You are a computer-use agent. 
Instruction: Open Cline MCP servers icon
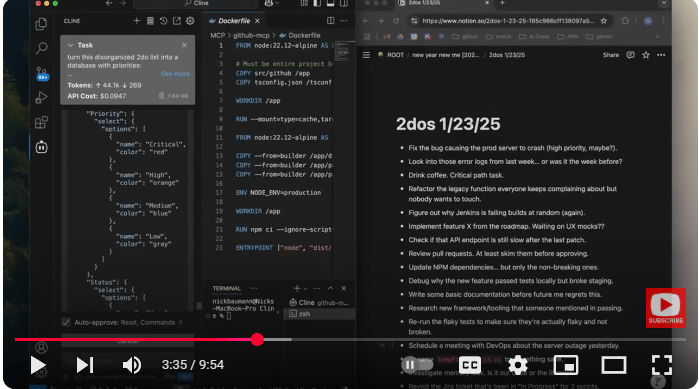coord(150,21)
